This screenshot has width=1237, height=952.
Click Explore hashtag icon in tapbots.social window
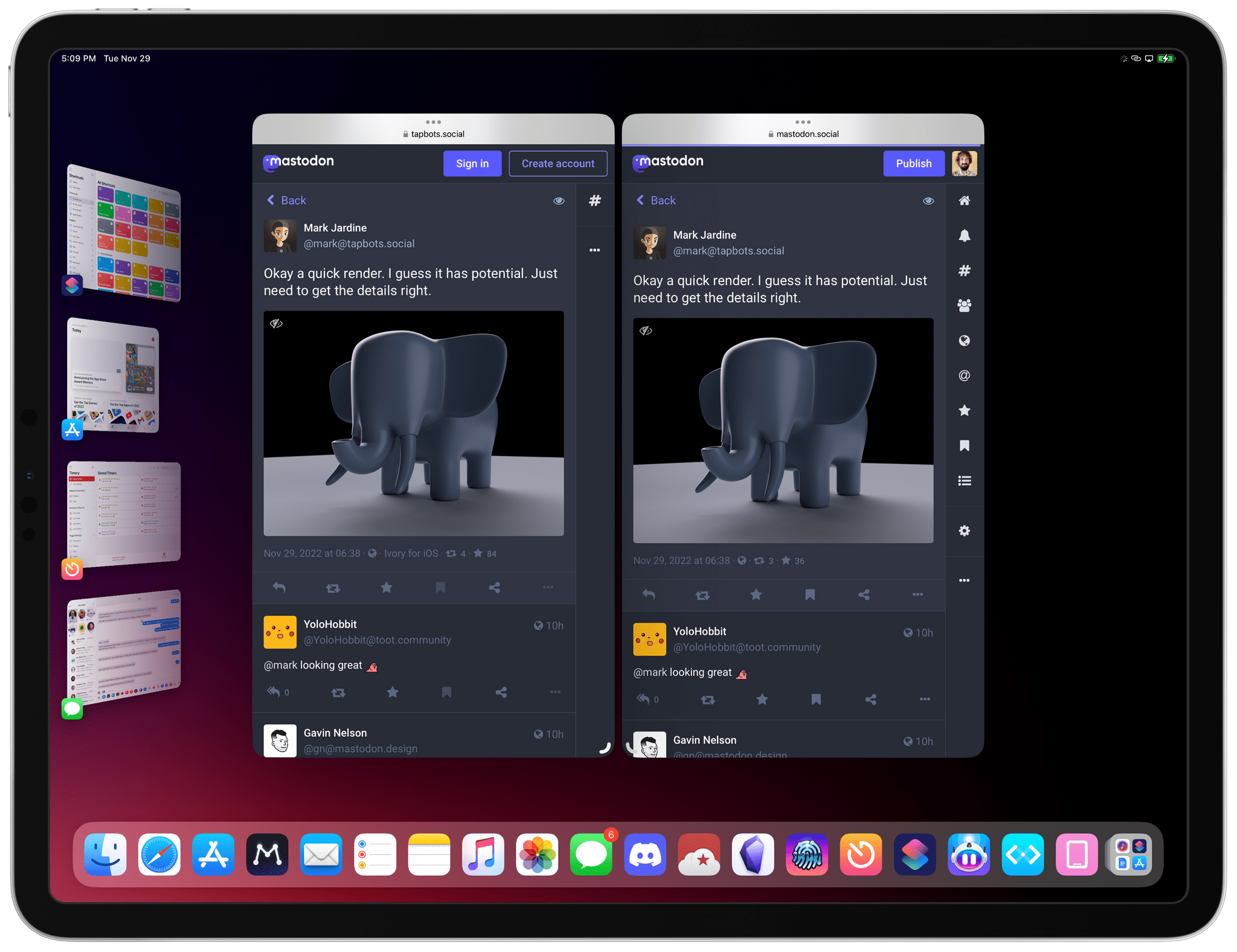pos(595,201)
